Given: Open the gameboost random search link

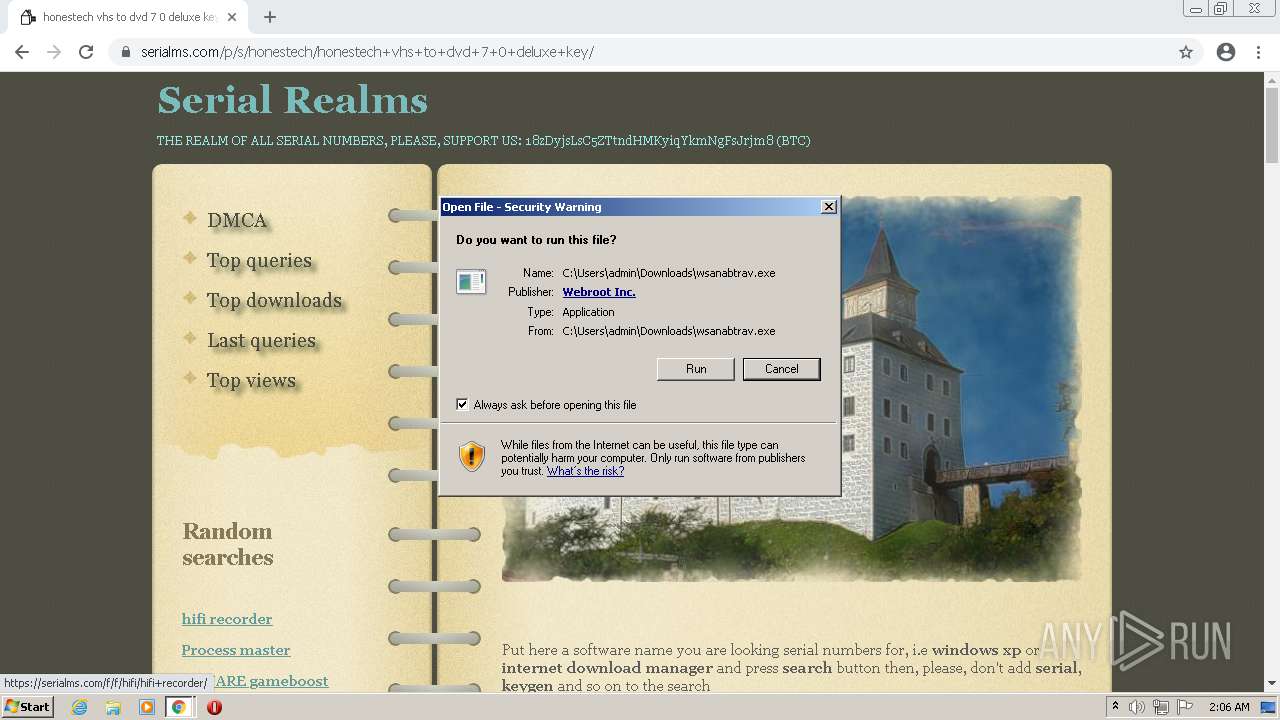Looking at the screenshot, I should tap(270, 681).
